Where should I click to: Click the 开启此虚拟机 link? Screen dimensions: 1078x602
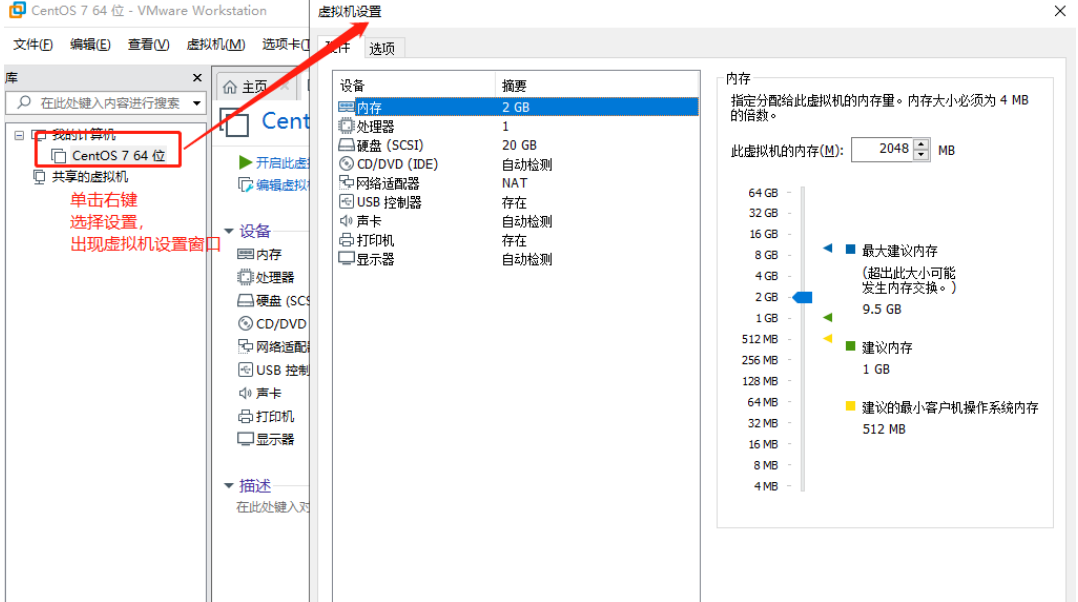pos(283,163)
